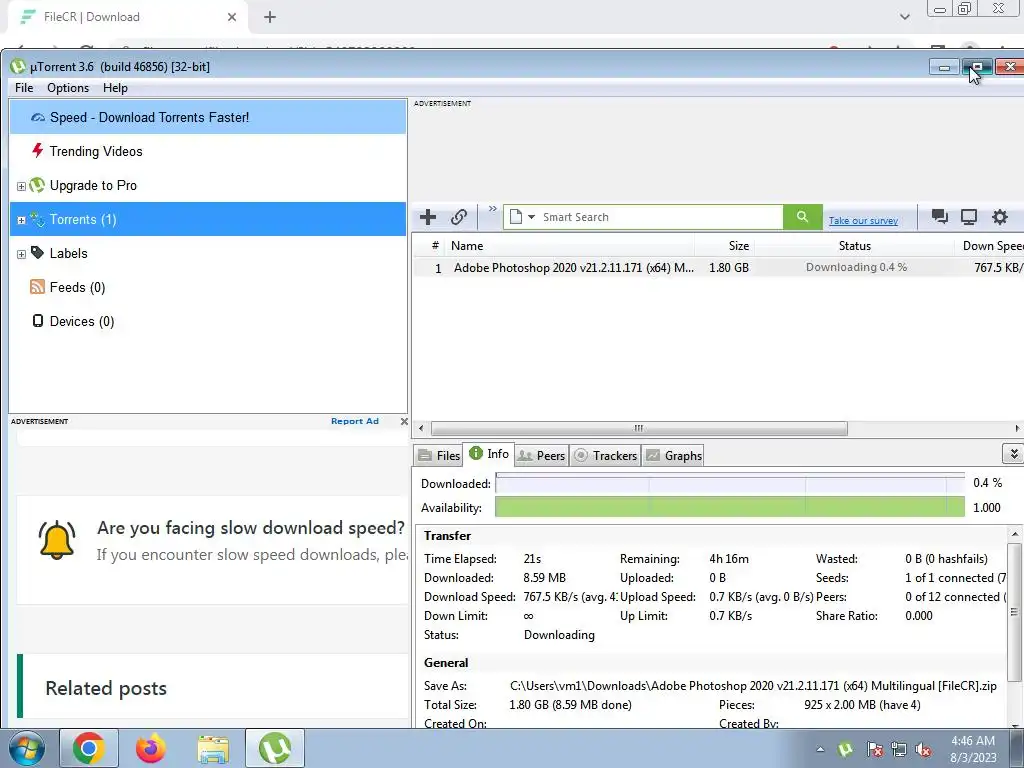Click the Action Center flag tray icon
This screenshot has width=1024, height=768.
pyautogui.click(x=874, y=750)
